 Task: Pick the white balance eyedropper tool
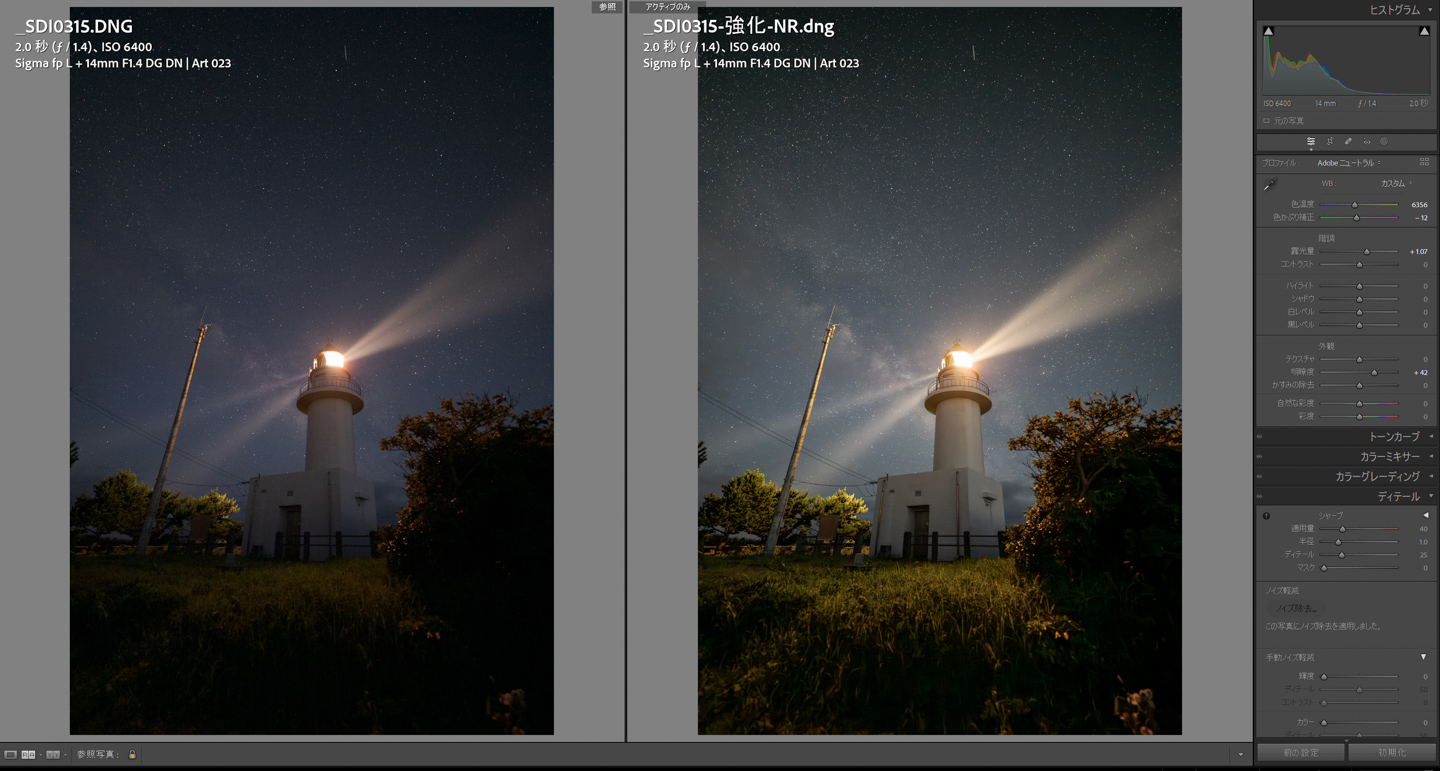click(x=1270, y=185)
